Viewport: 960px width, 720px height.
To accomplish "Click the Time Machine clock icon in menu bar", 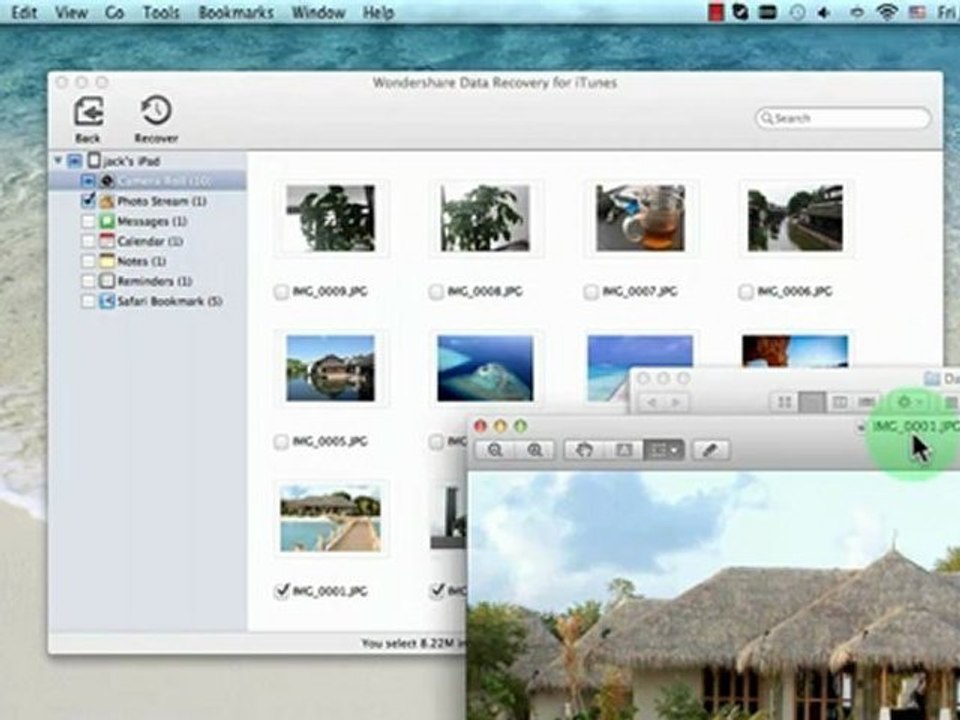I will click(797, 12).
